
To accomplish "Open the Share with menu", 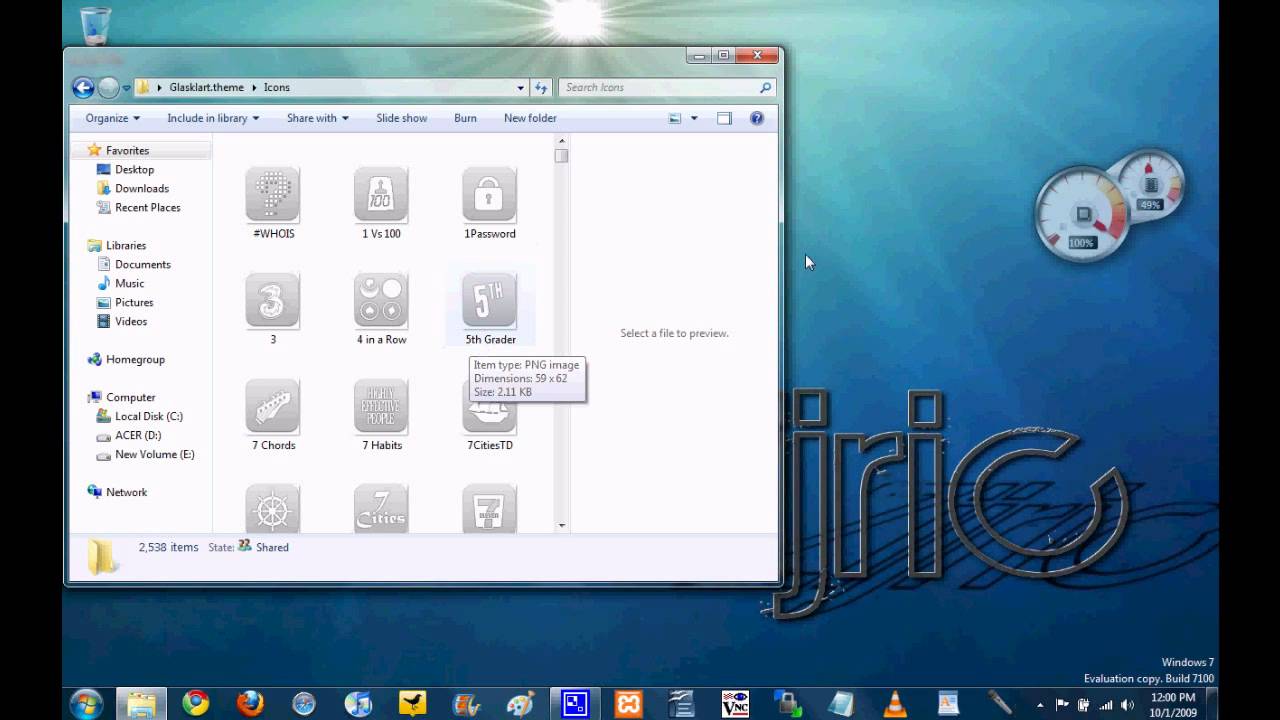I will tap(317, 118).
